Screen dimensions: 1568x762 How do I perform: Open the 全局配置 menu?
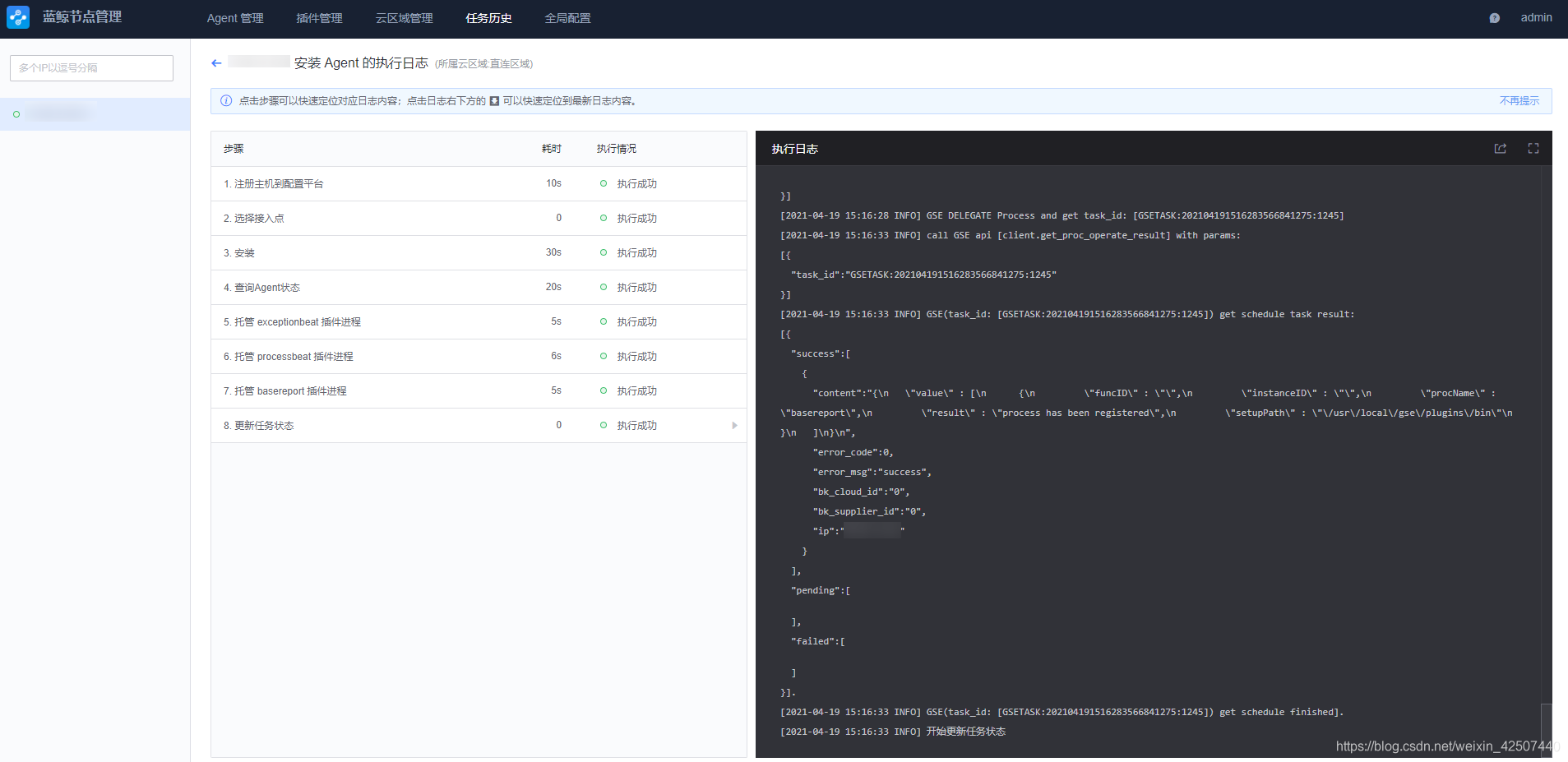coord(567,18)
